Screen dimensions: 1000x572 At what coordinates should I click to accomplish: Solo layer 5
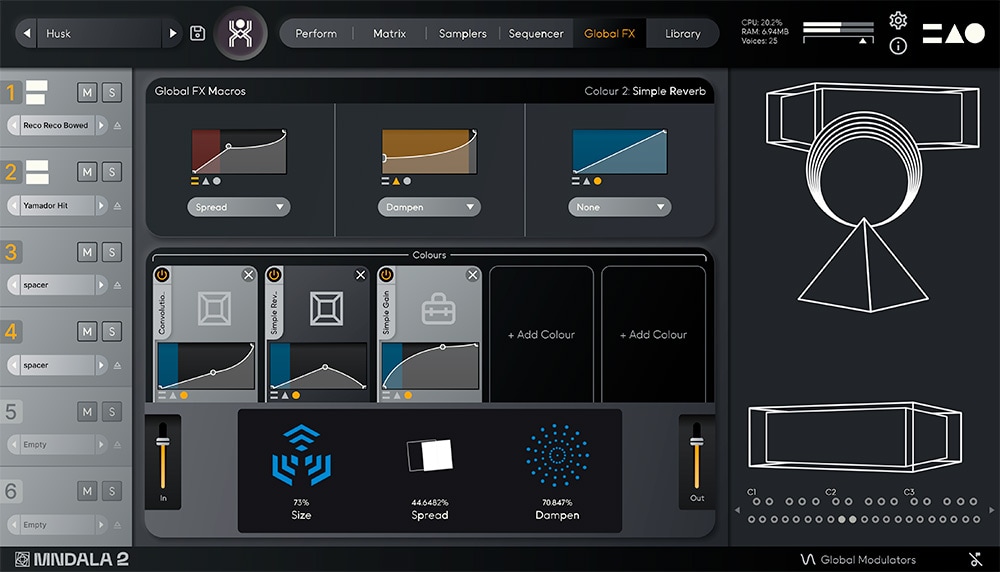pyautogui.click(x=112, y=411)
